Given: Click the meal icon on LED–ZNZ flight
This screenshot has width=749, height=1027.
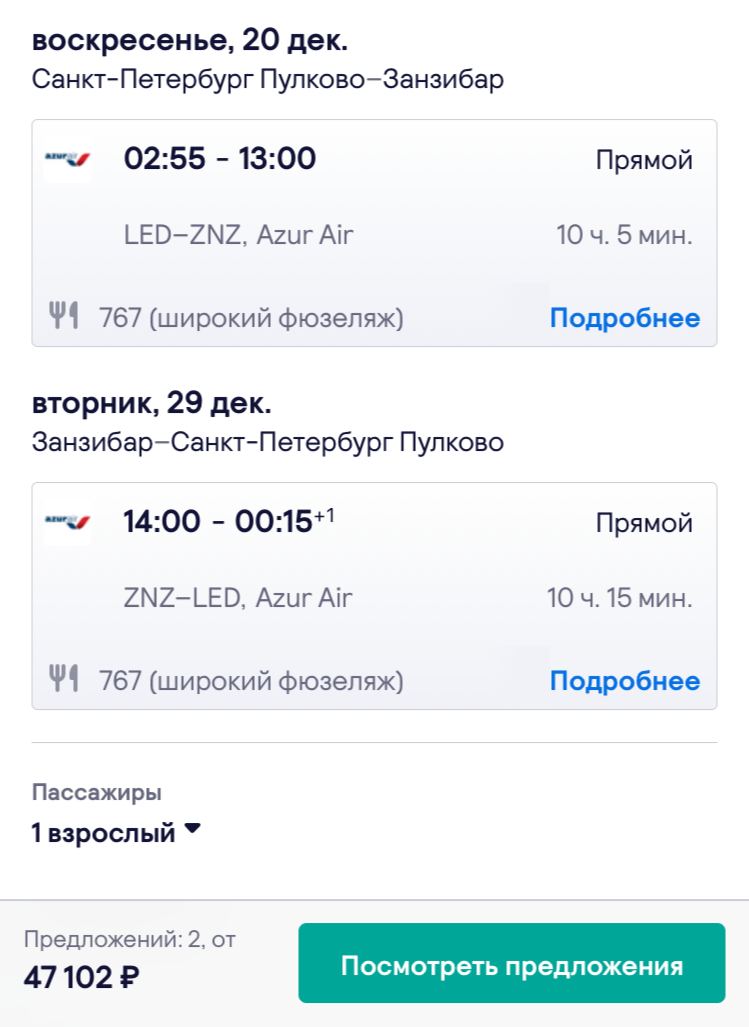Looking at the screenshot, I should tap(64, 316).
